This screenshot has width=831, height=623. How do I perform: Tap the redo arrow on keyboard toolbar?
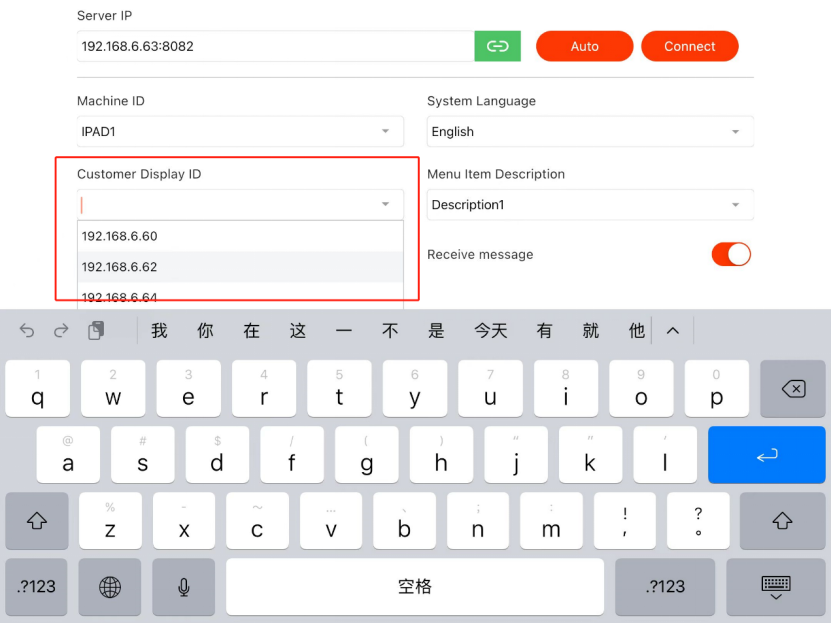[x=61, y=331]
